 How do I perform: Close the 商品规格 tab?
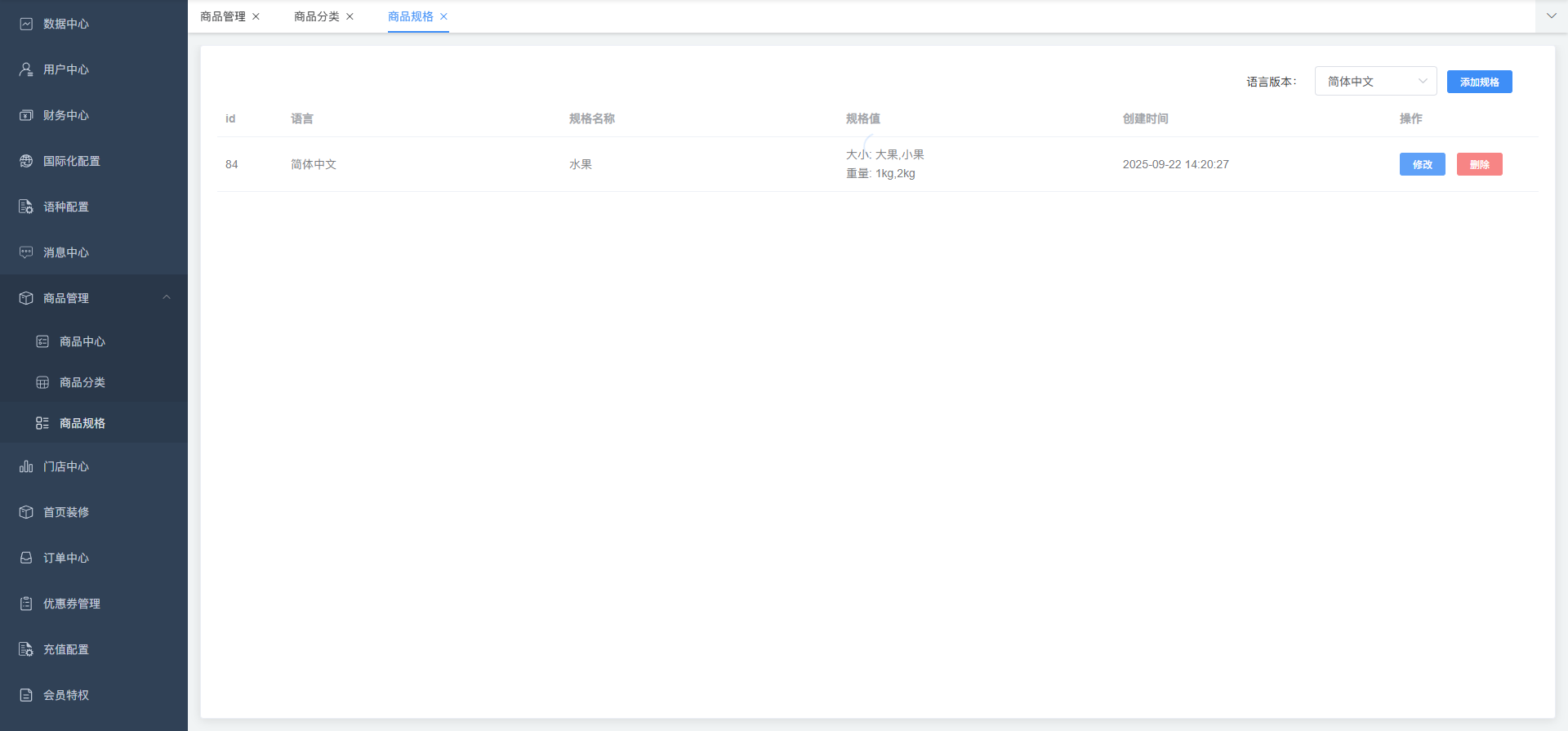click(444, 16)
